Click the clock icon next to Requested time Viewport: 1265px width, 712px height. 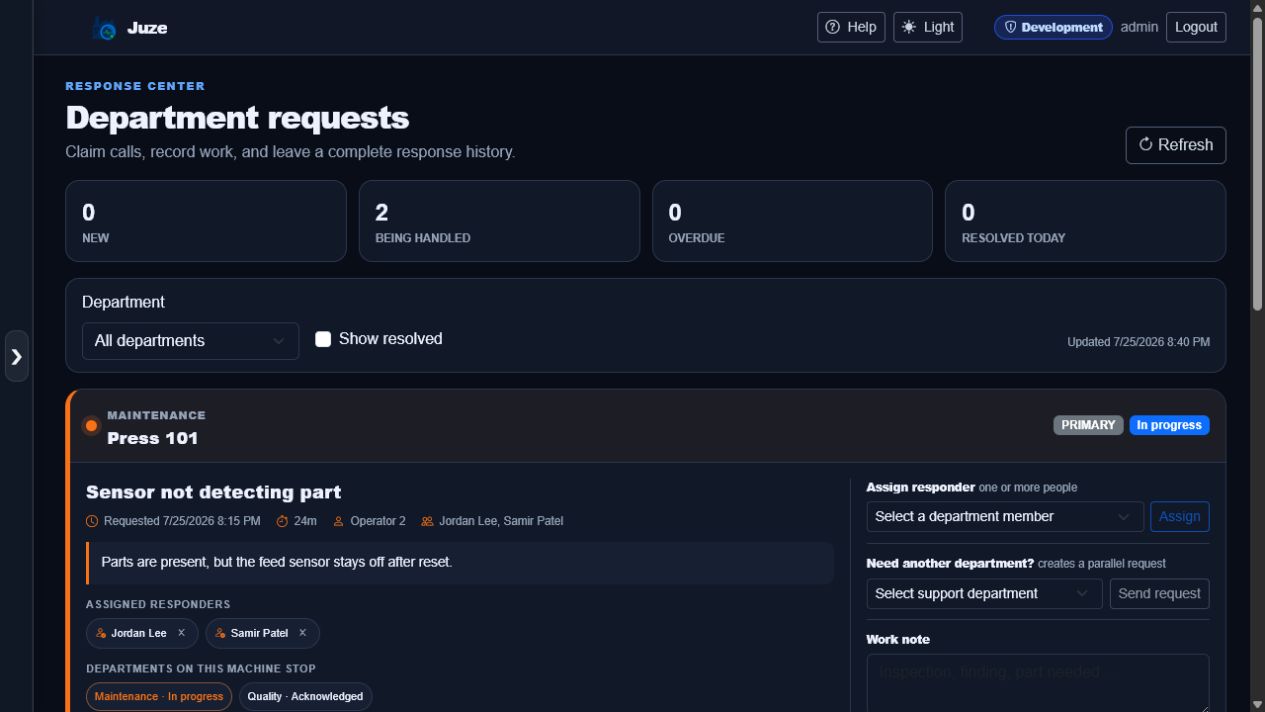coord(92,521)
